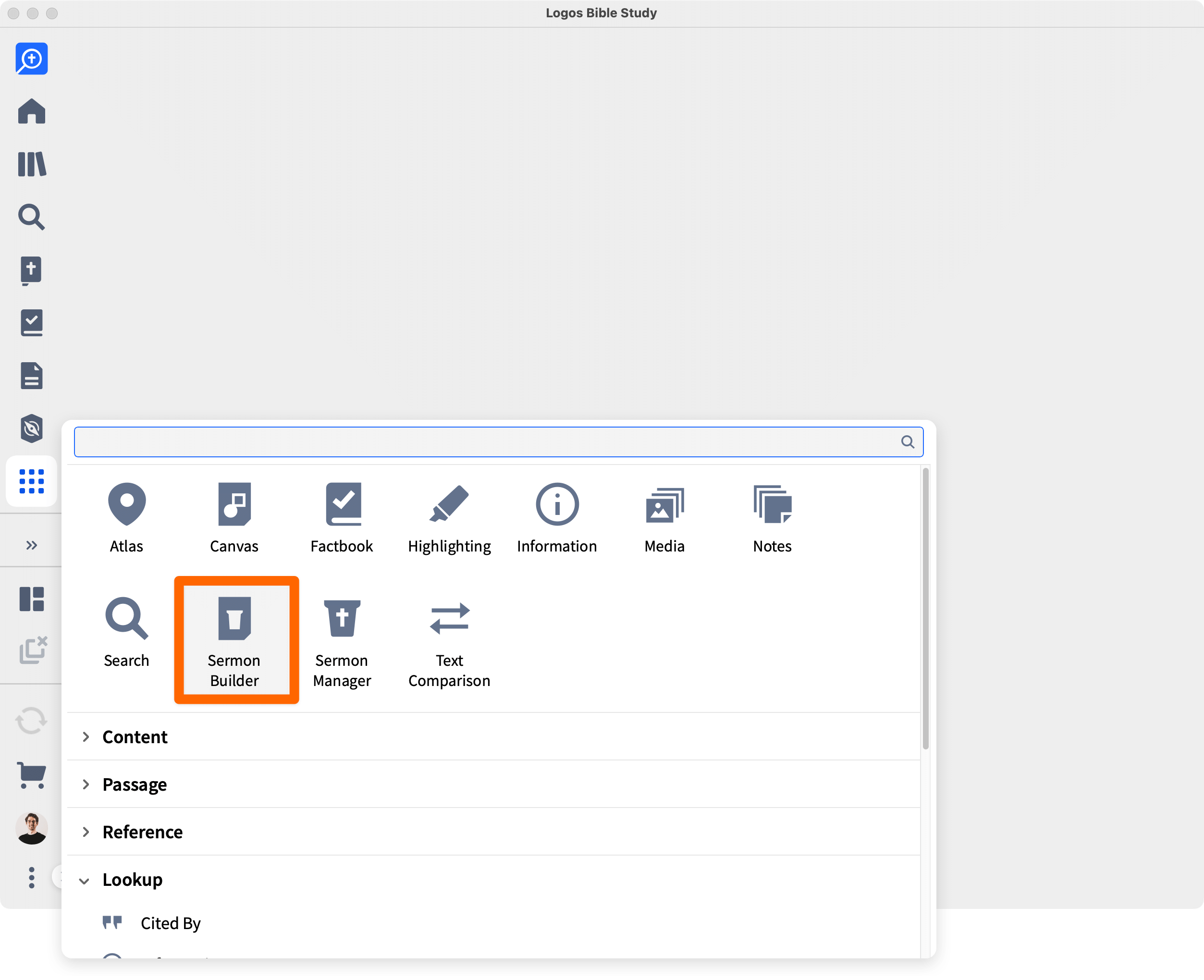The width and height of the screenshot is (1204, 980).
Task: Open the Layouts icon
Action: pos(32,599)
